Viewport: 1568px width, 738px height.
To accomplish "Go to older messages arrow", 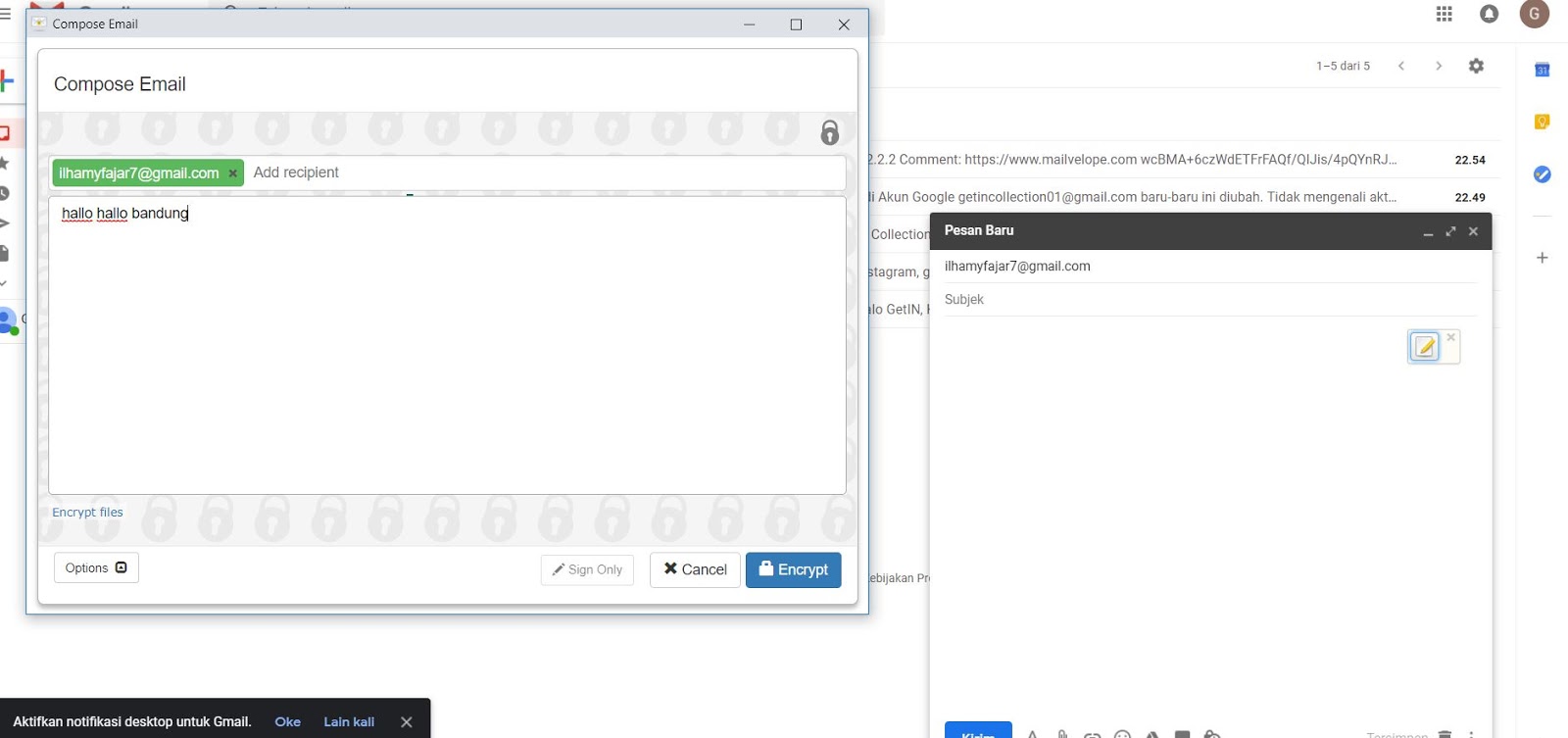I will point(1439,66).
